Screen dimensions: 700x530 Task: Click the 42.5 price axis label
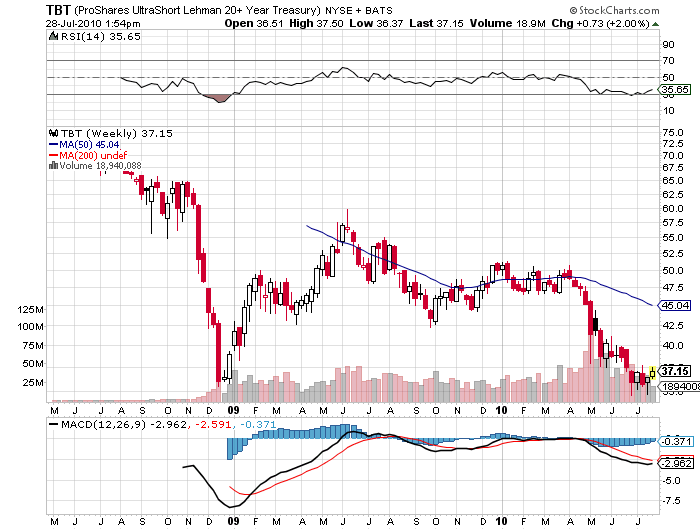point(673,326)
